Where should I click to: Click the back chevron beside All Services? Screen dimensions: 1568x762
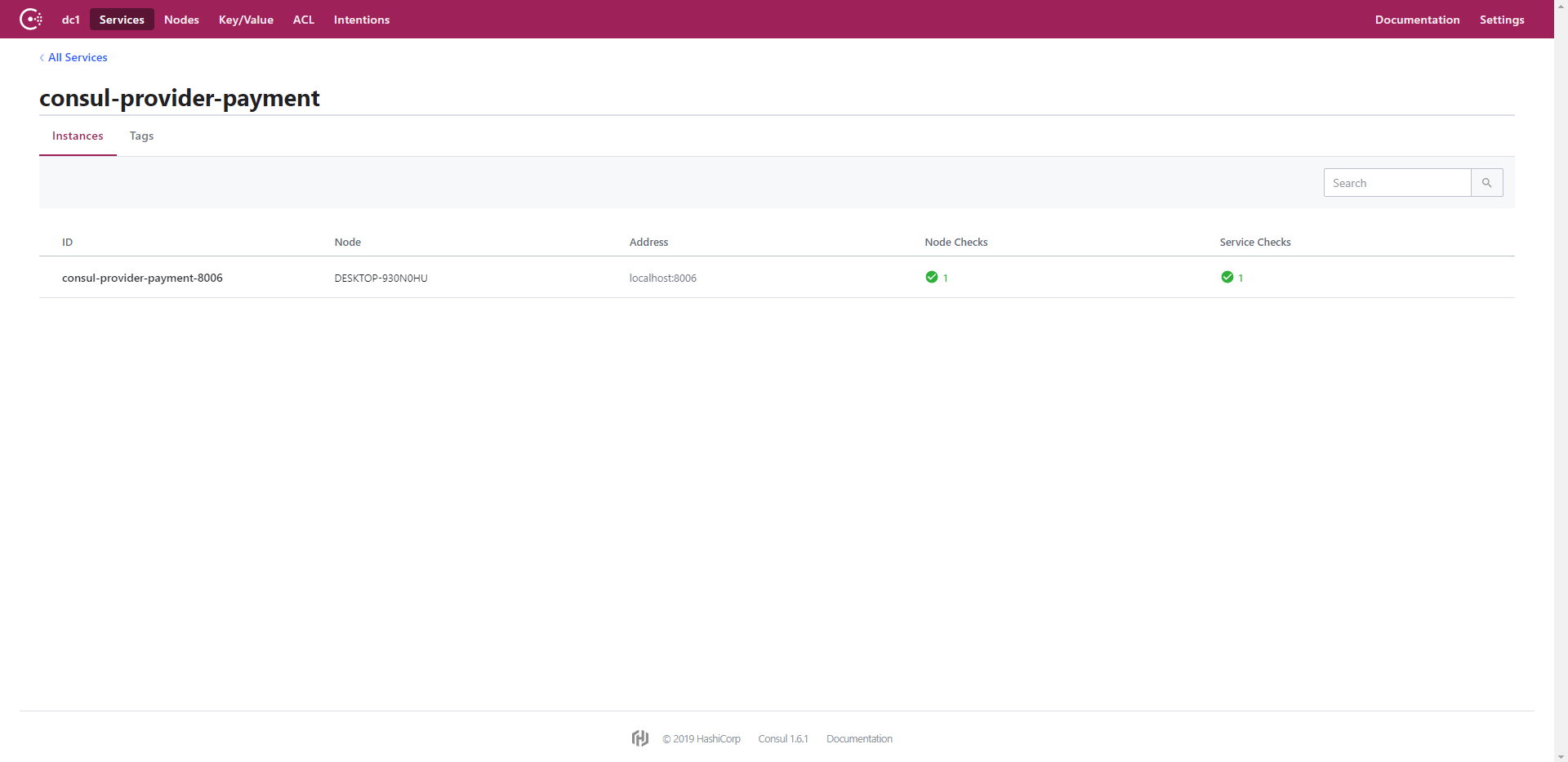42,58
